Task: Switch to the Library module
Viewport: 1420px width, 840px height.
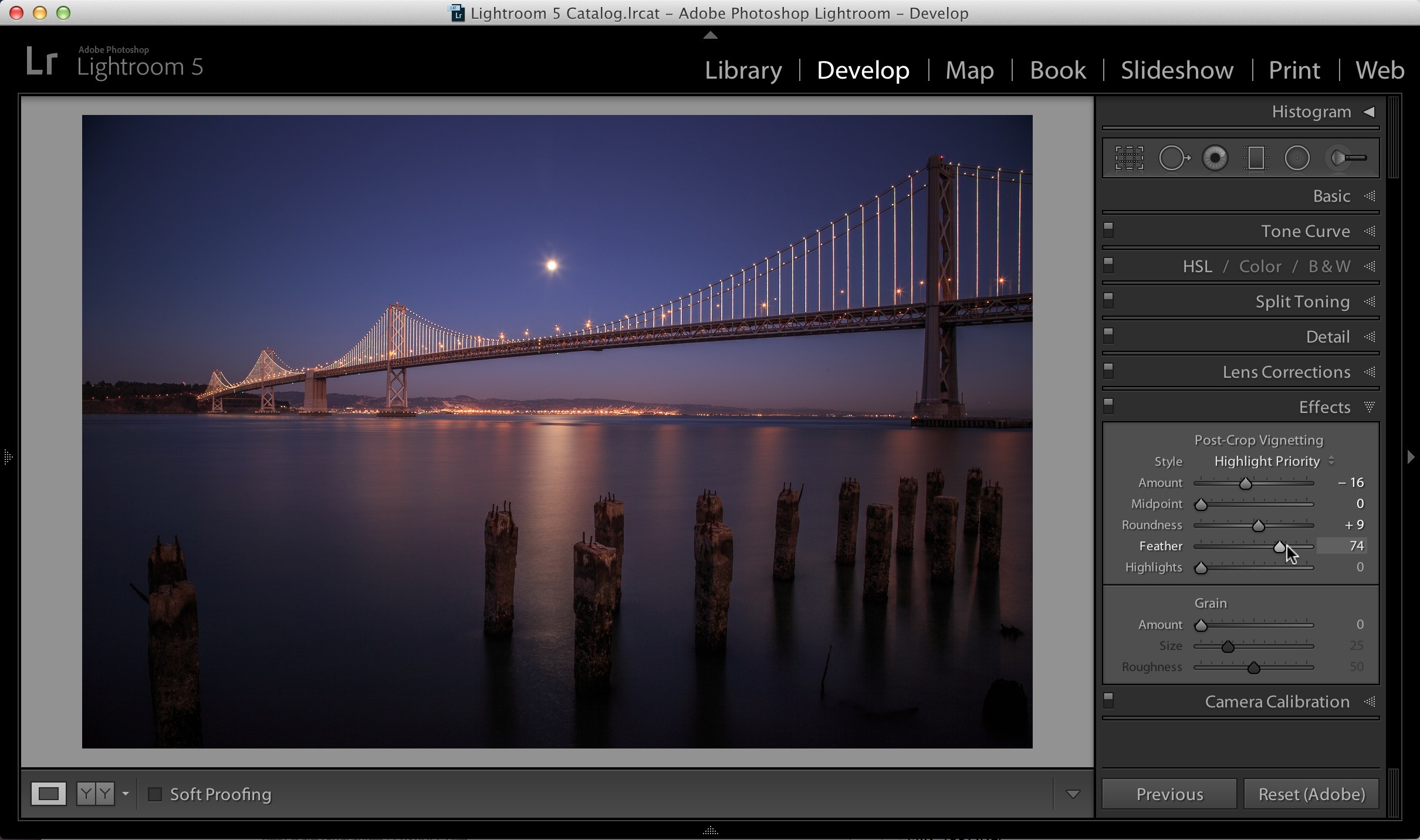Action: (743, 70)
